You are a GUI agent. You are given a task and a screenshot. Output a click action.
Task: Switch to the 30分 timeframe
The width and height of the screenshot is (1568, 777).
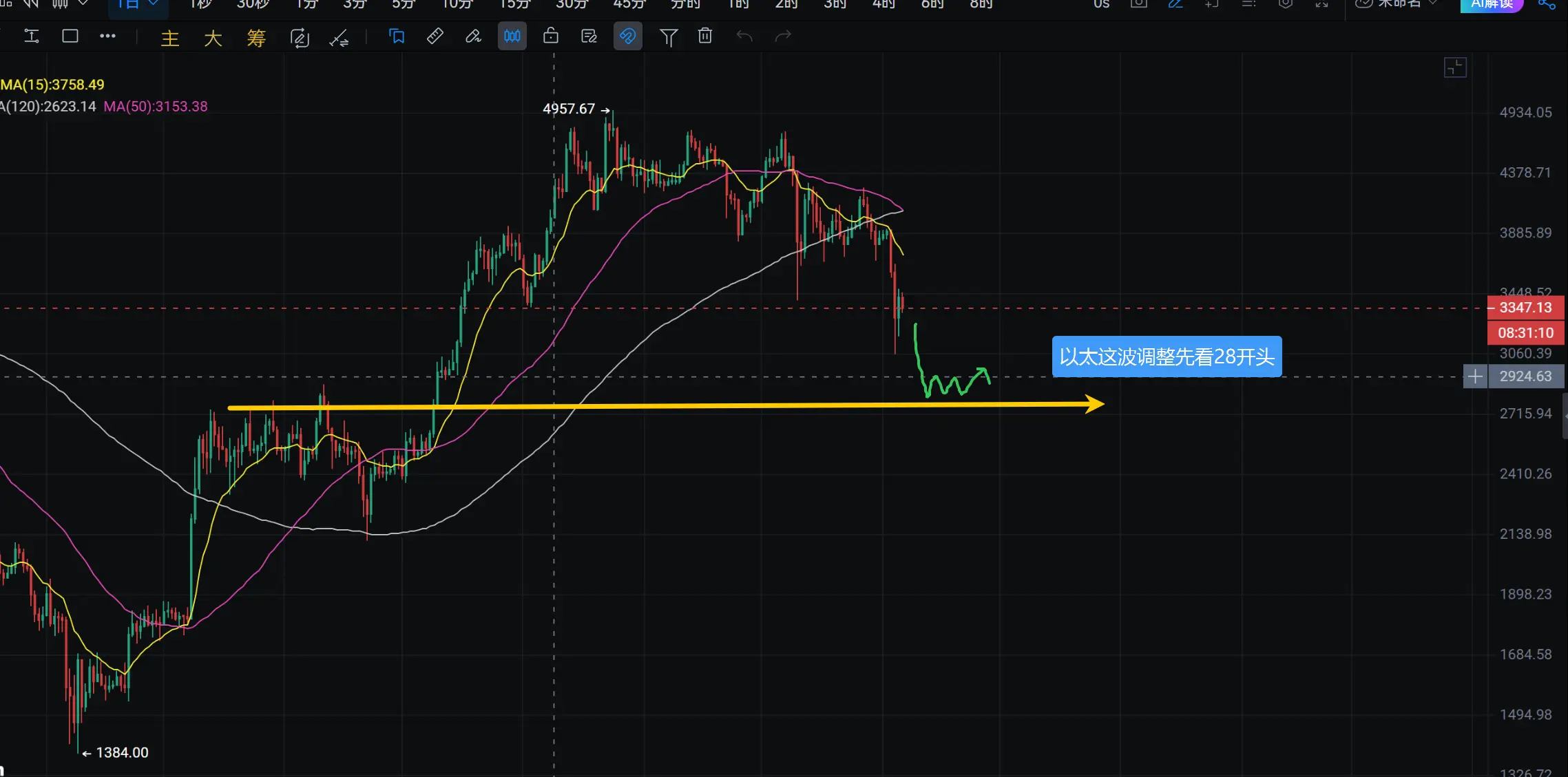click(572, 4)
